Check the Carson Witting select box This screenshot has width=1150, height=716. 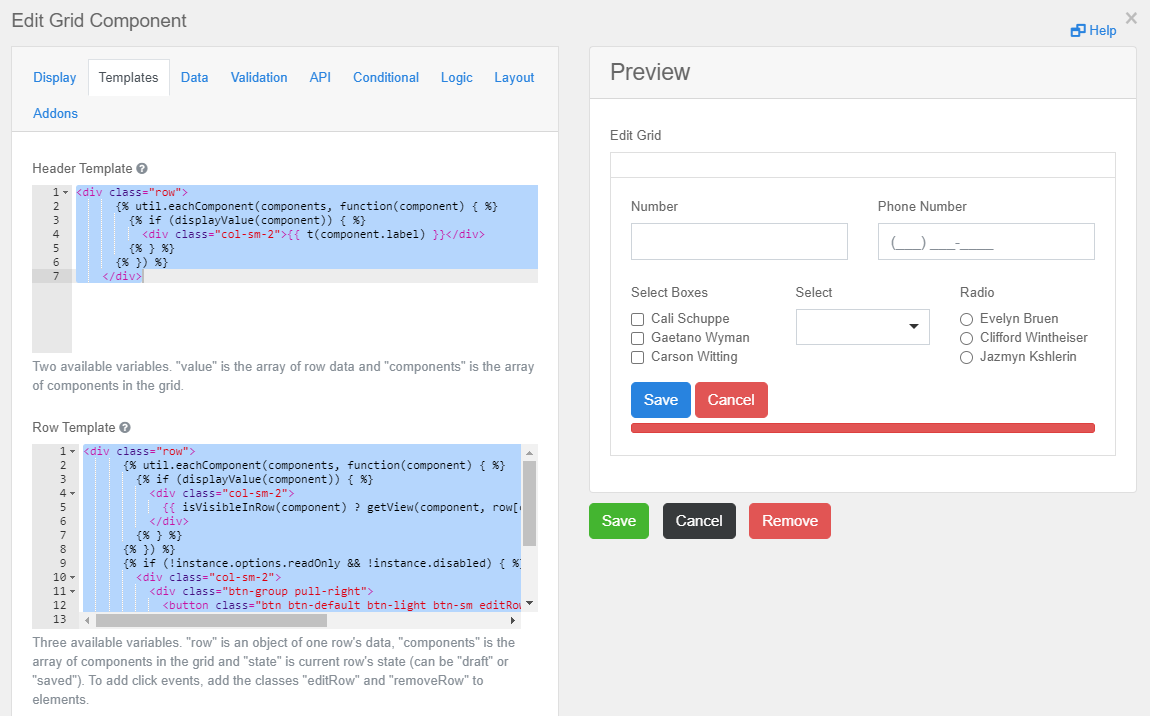(x=637, y=357)
